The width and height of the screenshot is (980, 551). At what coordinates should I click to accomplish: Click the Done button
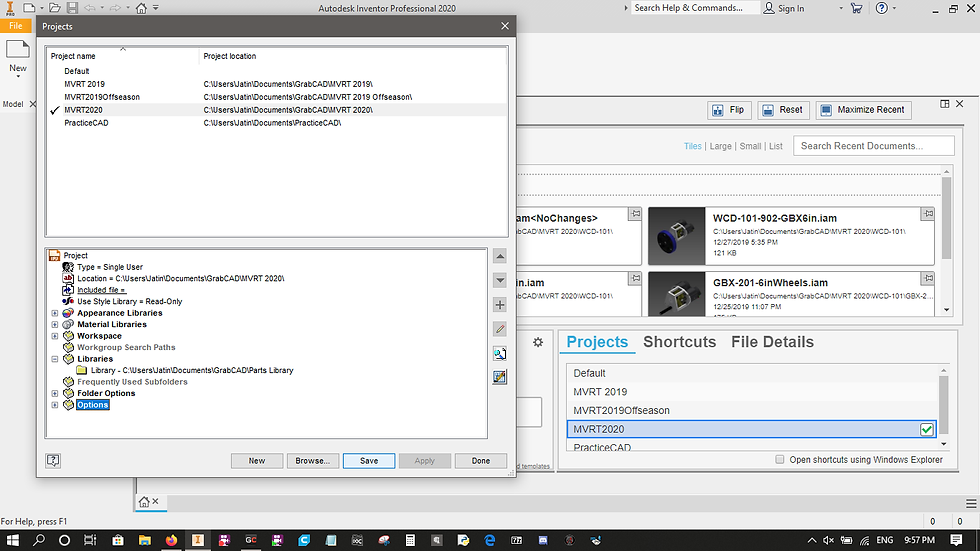tap(481, 461)
